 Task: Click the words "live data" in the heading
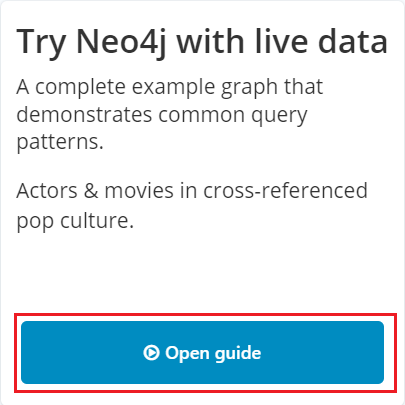[321, 41]
